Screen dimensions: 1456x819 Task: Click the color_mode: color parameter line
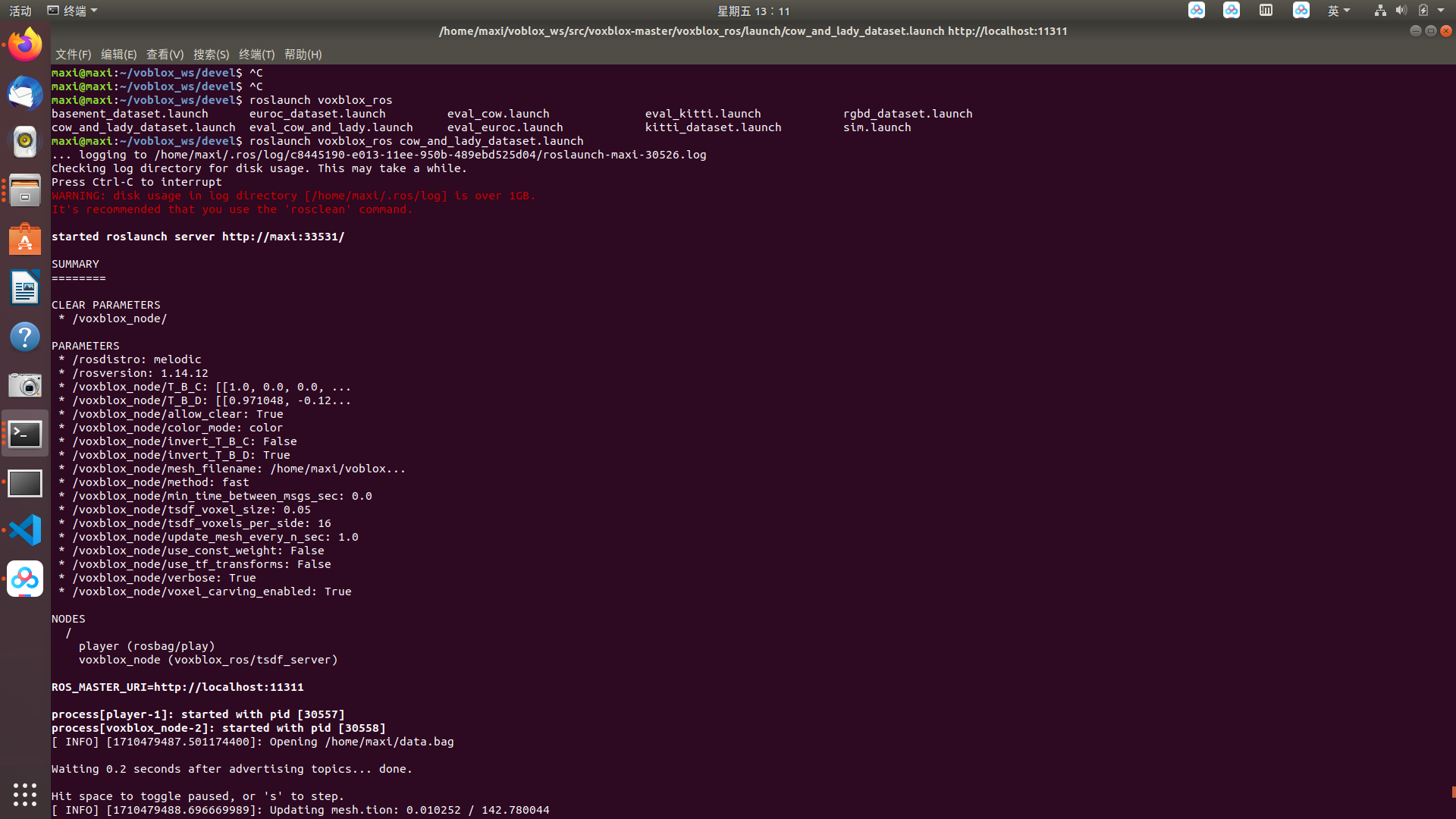[x=171, y=428]
